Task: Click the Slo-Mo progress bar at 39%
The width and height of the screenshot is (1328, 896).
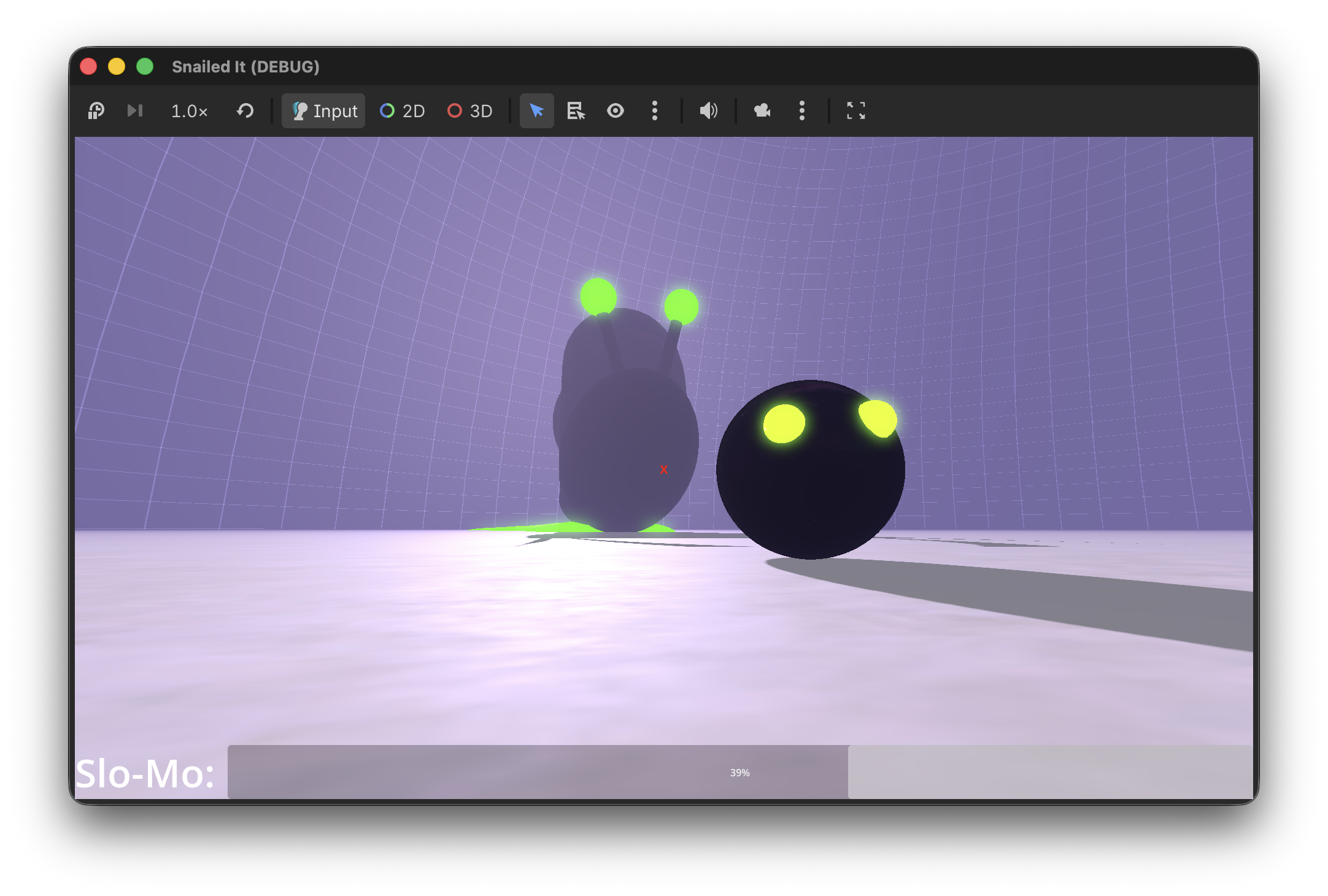Action: (740, 772)
